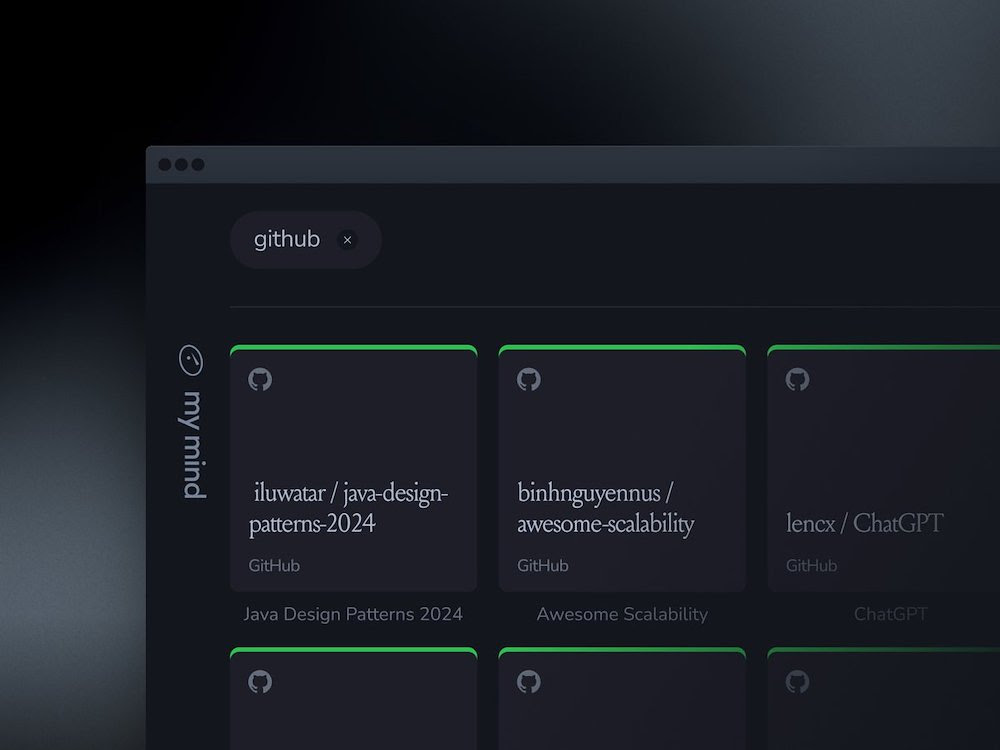
Task: Click the GitHub icon on java-design-patterns card
Action: pyautogui.click(x=260, y=380)
